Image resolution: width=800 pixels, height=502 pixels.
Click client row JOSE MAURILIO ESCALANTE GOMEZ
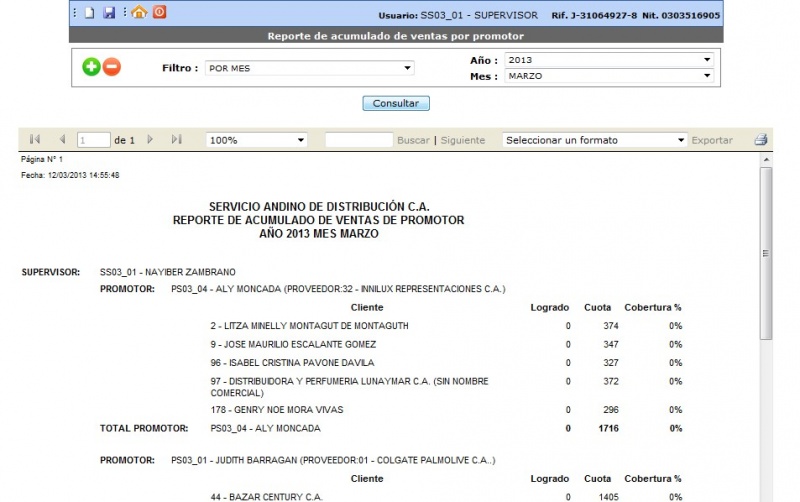[x=293, y=344]
